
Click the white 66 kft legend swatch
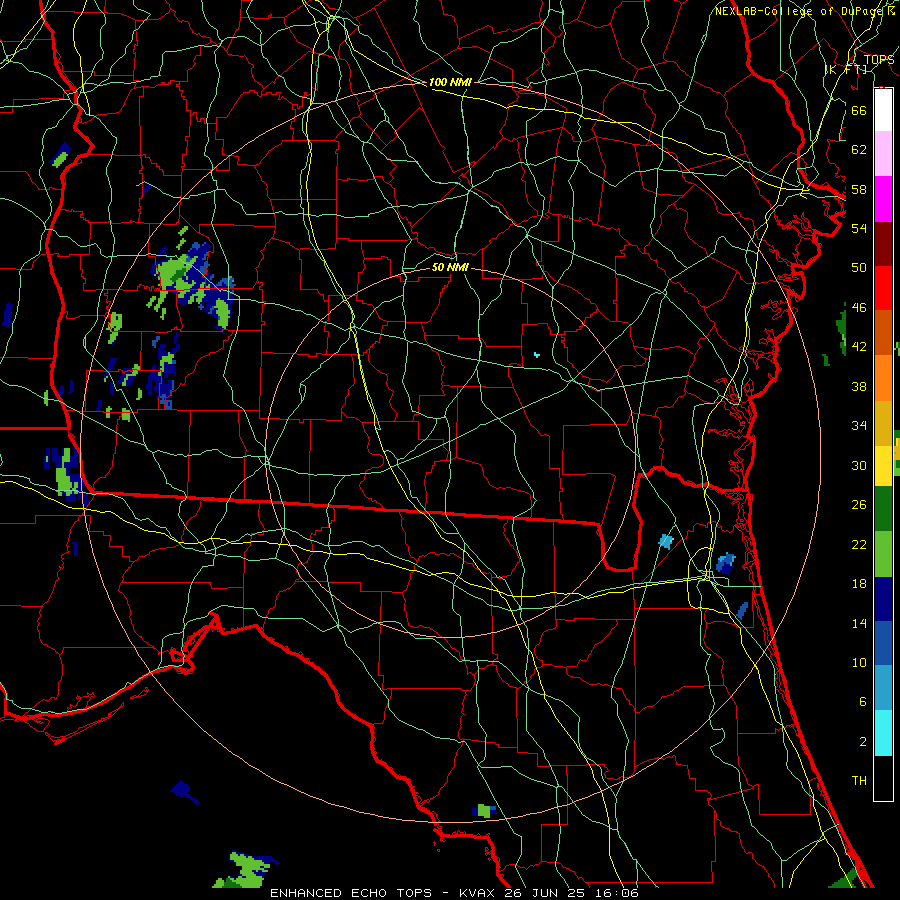point(883,110)
